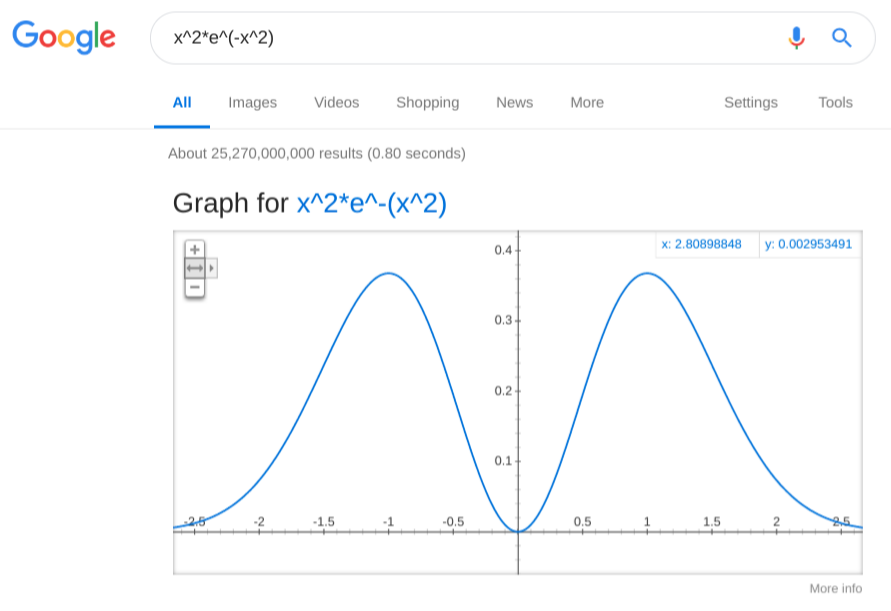Click the x^2*e^-(x^2) graph title link
The image size is (891, 611).
371,203
